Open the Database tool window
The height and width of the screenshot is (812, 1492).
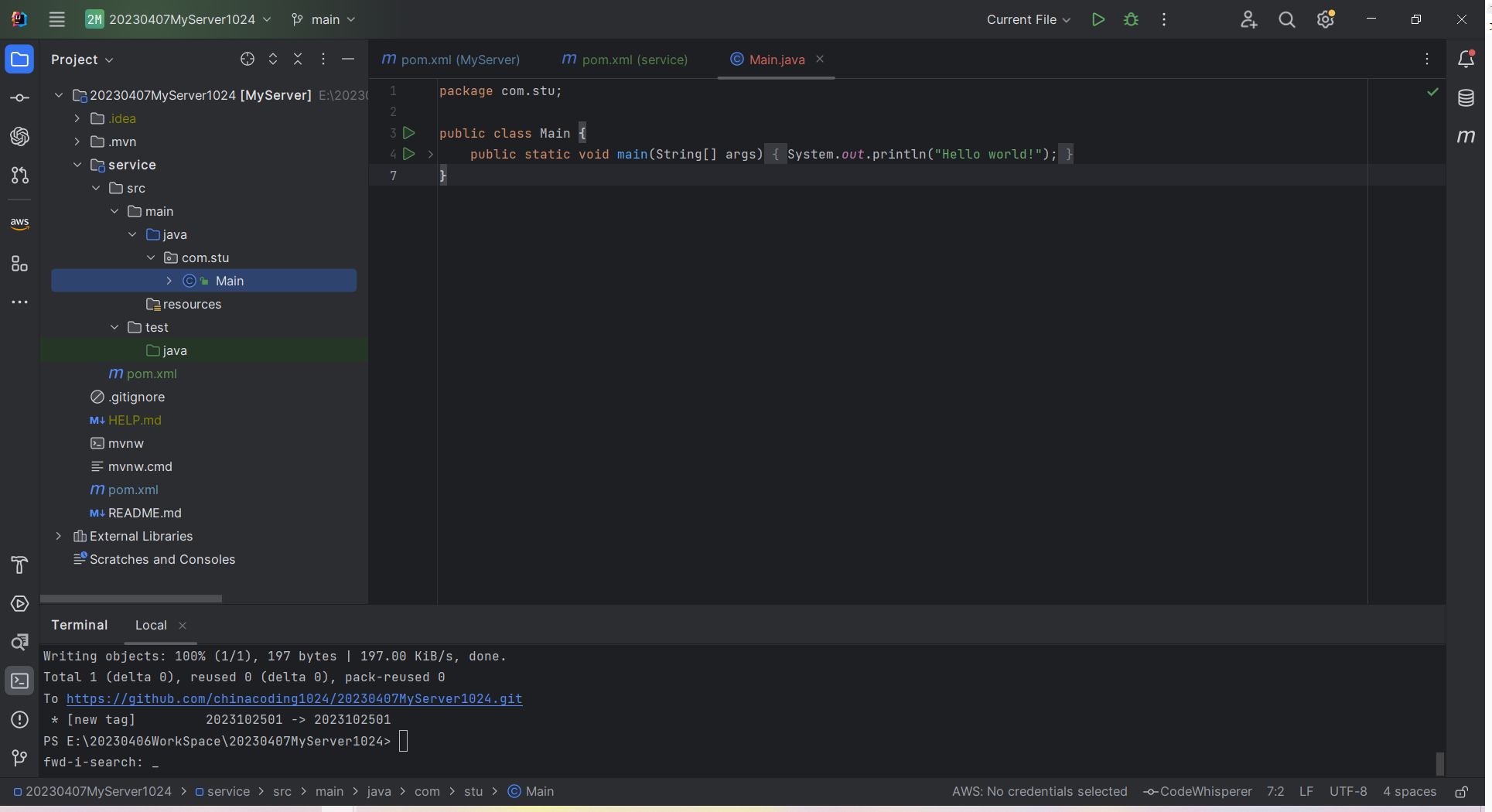[x=1466, y=98]
